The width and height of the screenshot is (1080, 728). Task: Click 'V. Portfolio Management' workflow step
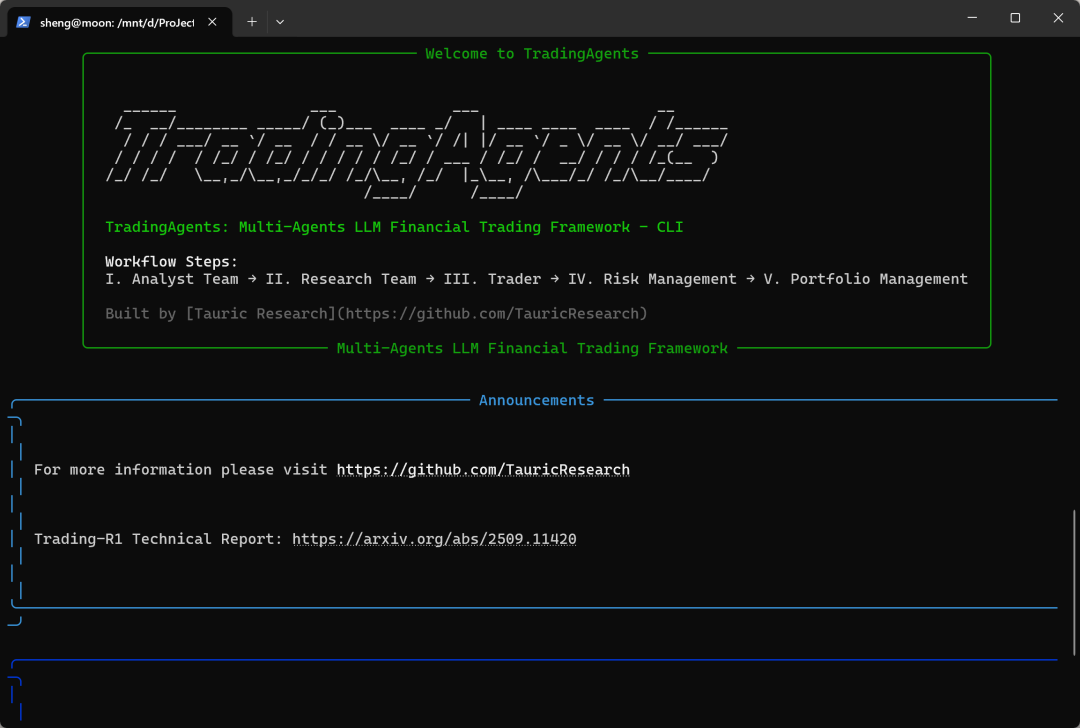pyautogui.click(x=866, y=279)
